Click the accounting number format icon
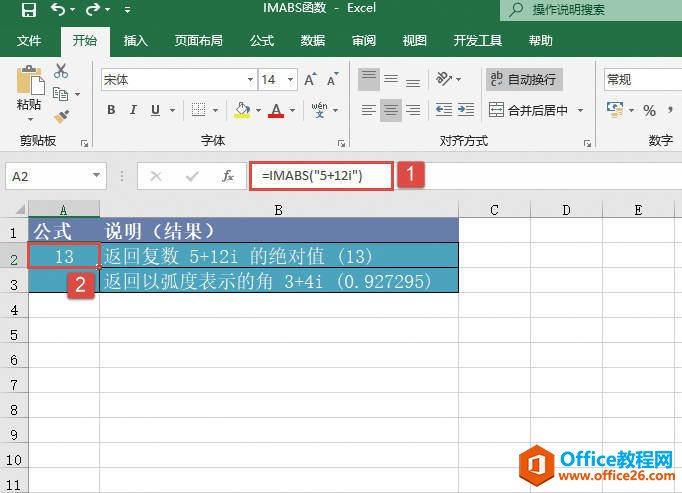This screenshot has width=682, height=493. (x=615, y=110)
